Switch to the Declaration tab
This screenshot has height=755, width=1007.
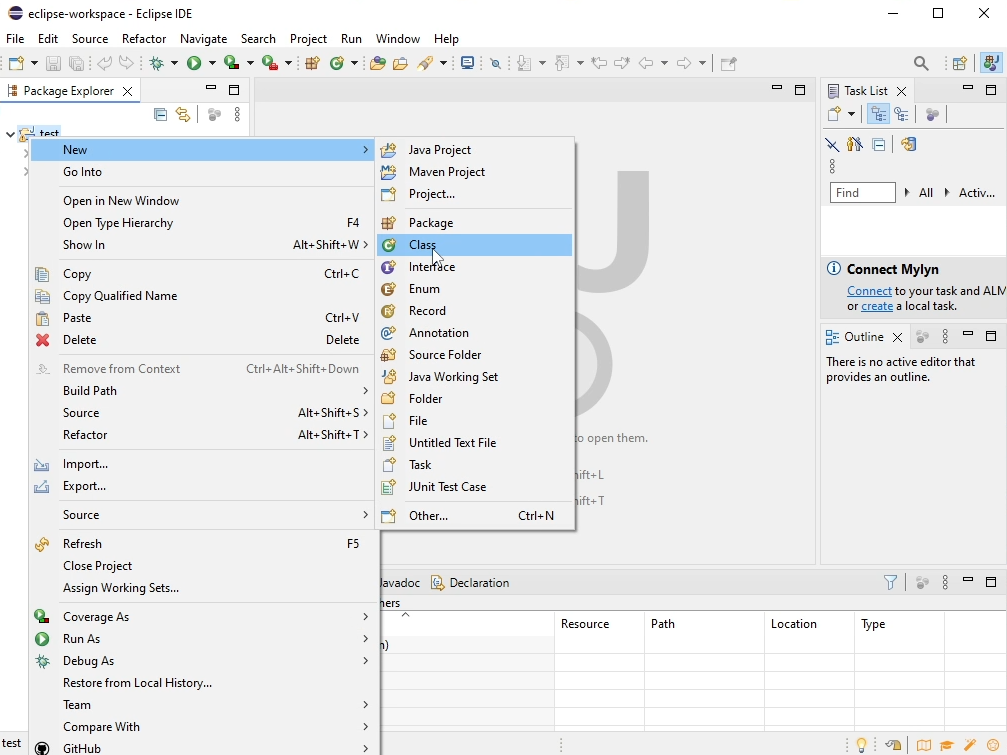471,582
